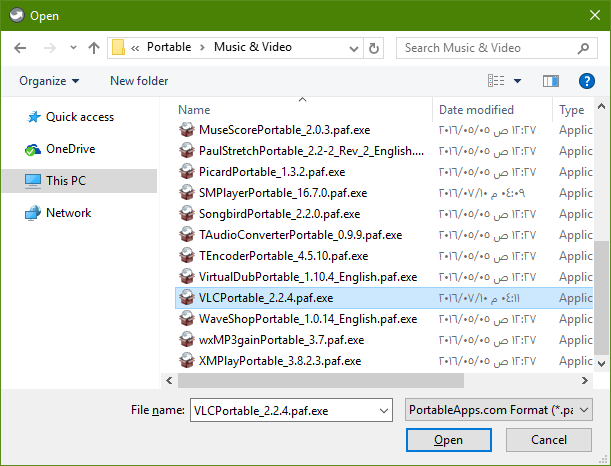Open the Organize dropdown menu

49,81
